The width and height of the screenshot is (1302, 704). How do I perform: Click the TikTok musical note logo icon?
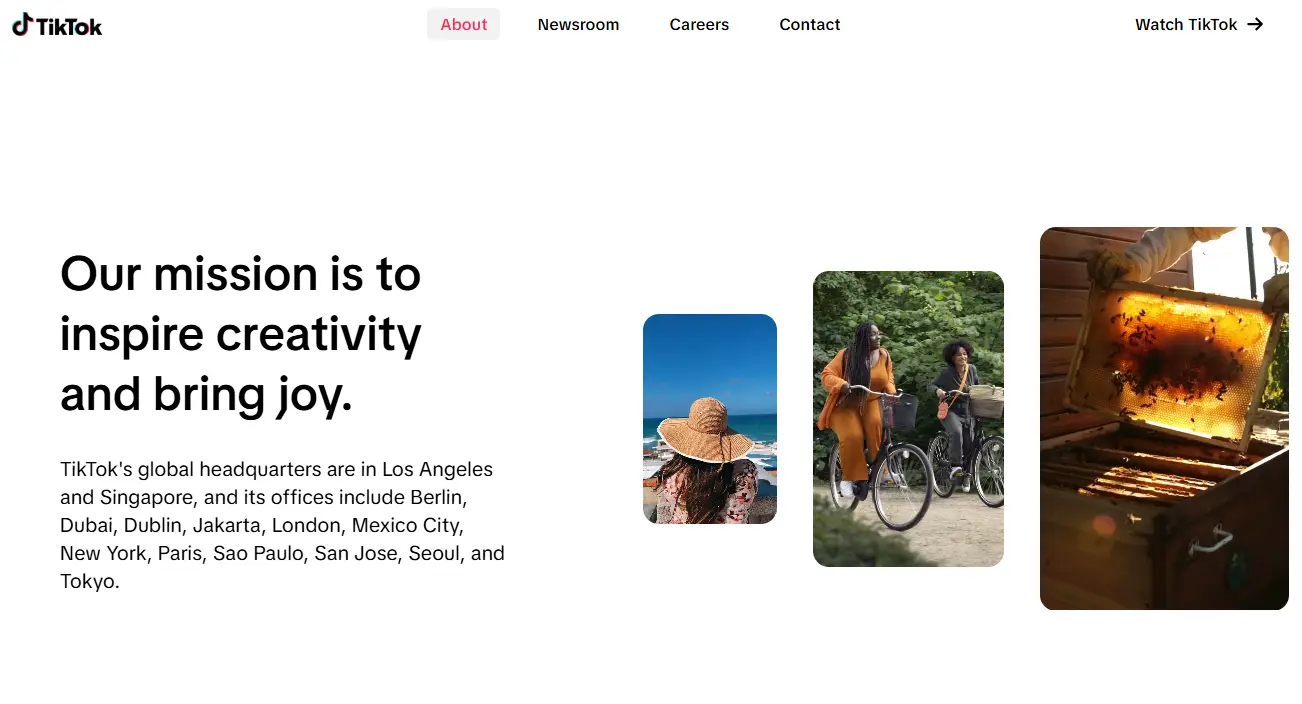click(x=22, y=25)
